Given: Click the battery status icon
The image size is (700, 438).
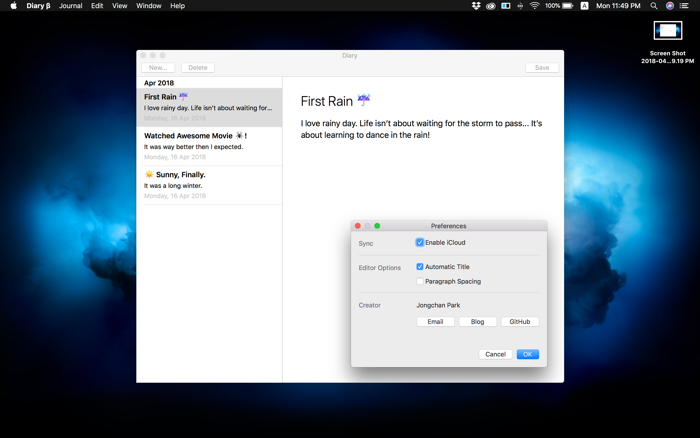Looking at the screenshot, I should [x=568, y=6].
